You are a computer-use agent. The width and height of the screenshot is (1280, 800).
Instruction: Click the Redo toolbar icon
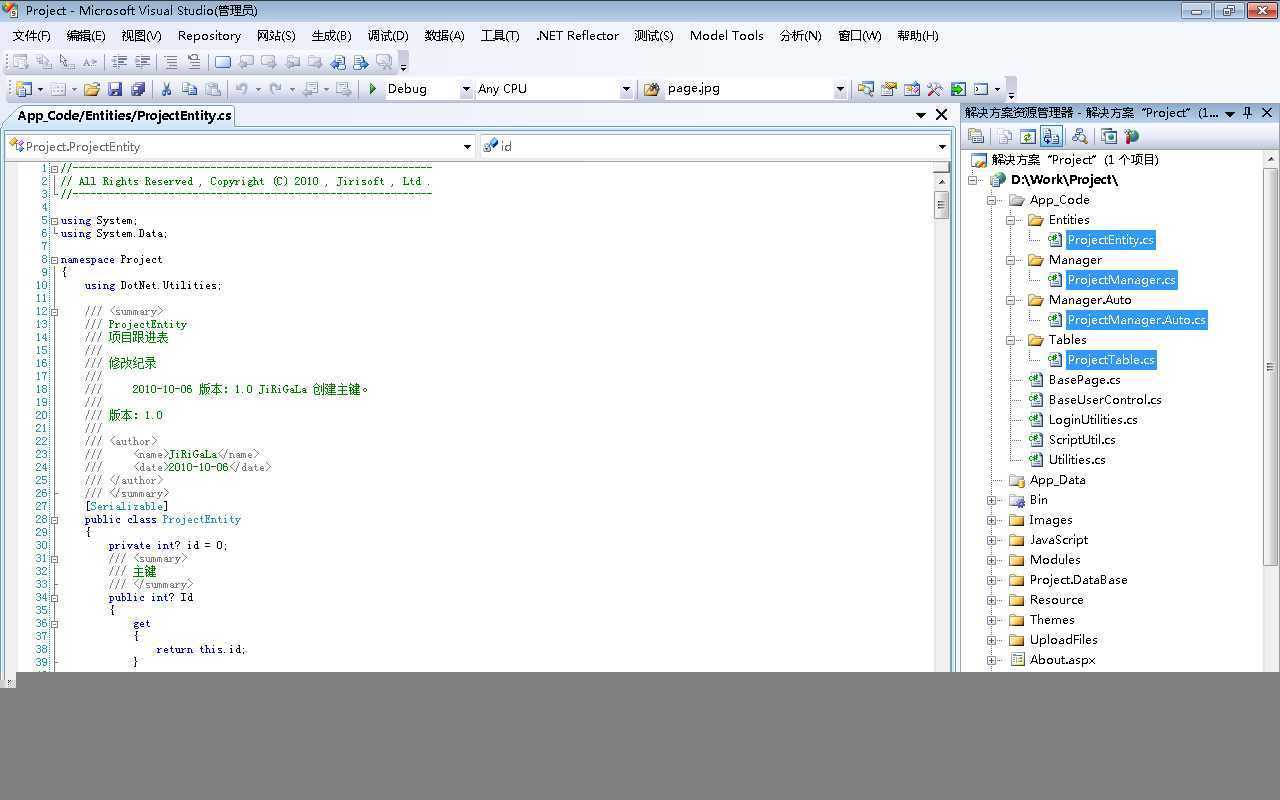[275, 89]
